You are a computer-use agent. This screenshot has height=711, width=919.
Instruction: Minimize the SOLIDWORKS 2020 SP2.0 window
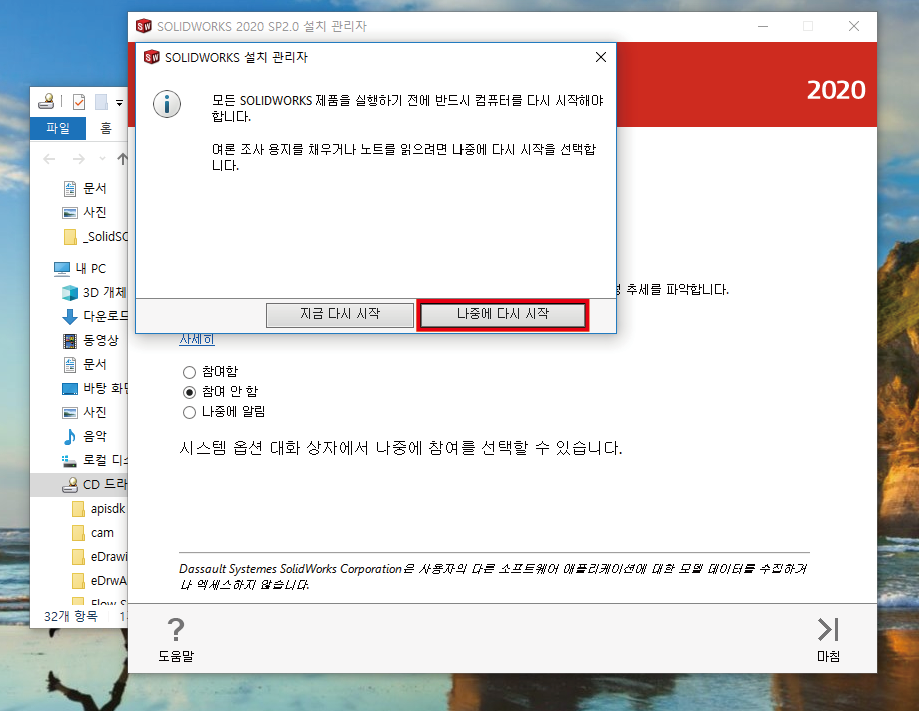(x=763, y=26)
